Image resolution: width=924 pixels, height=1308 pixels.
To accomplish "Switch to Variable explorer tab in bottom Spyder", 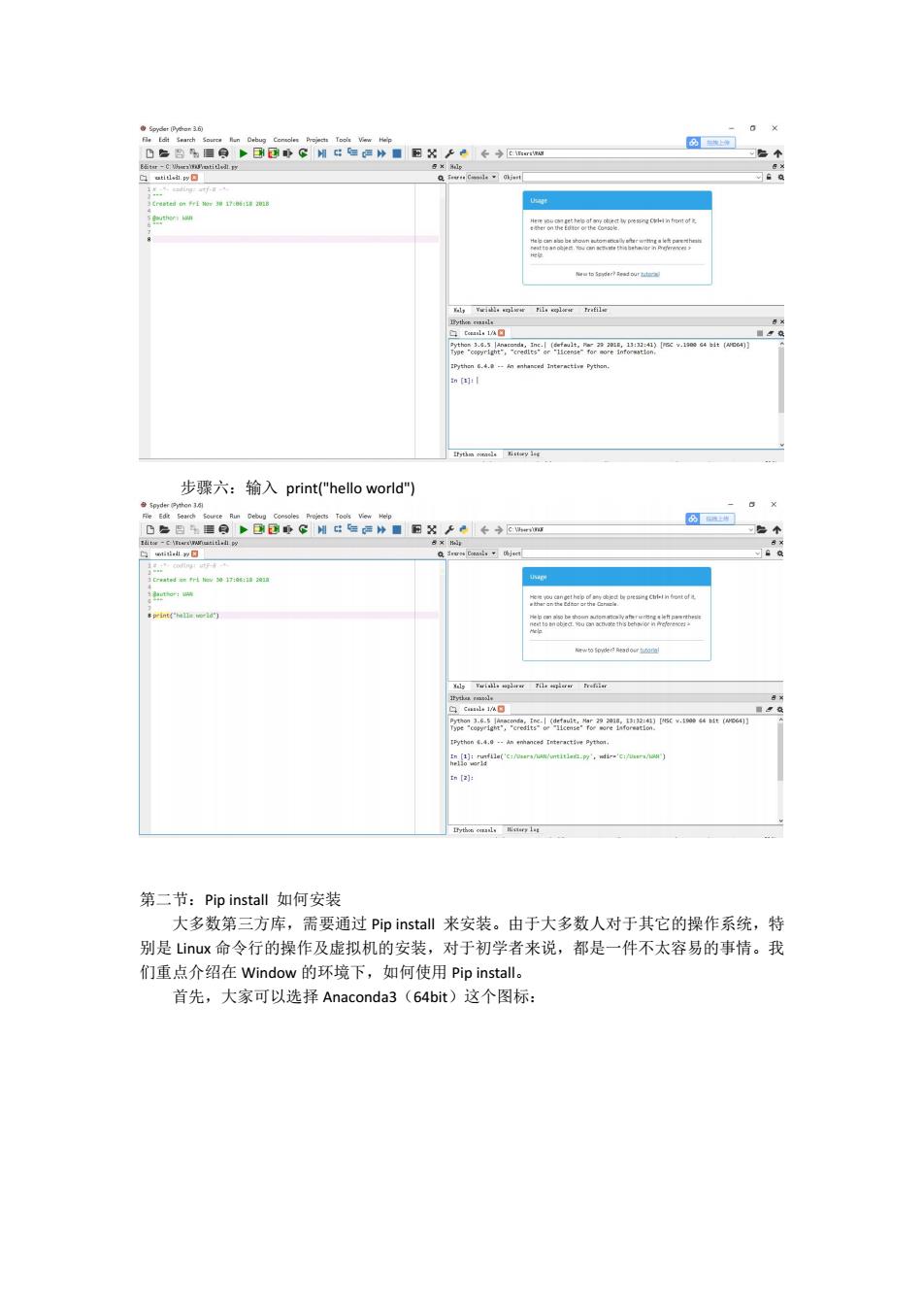I will tap(500, 686).
